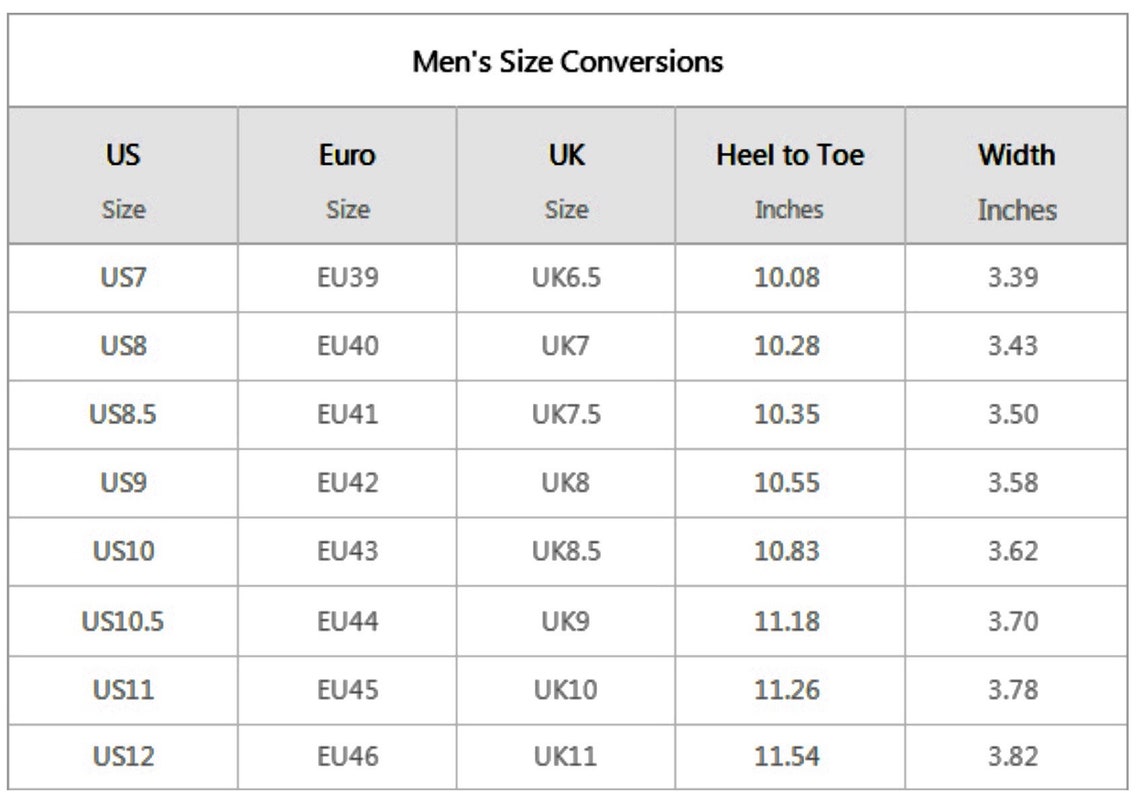
Task: Click the UK9 cell
Action: point(566,621)
